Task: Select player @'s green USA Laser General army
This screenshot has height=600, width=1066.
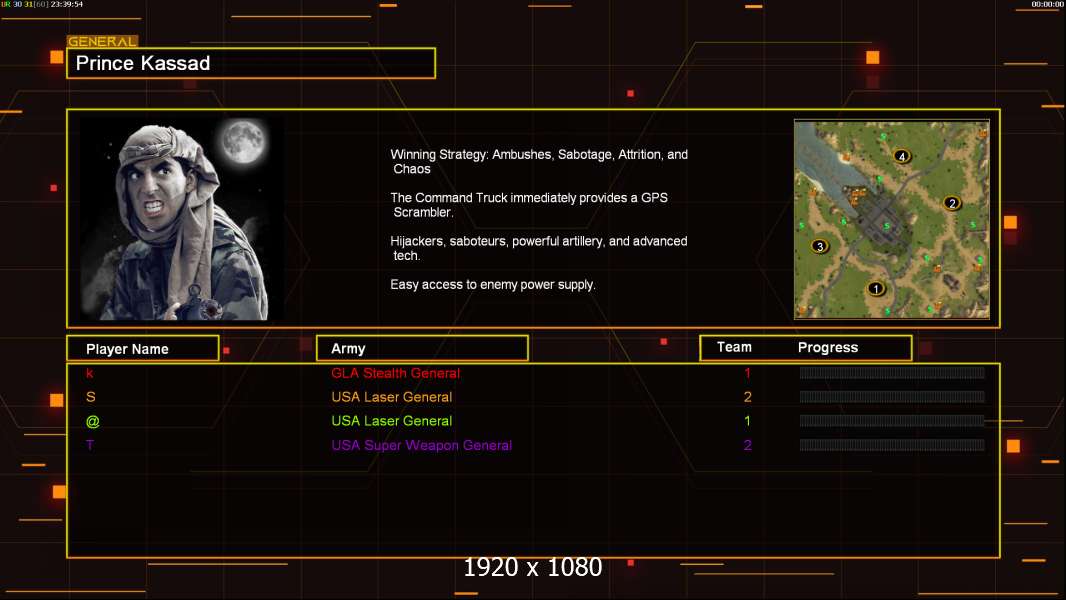Action: tap(392, 421)
